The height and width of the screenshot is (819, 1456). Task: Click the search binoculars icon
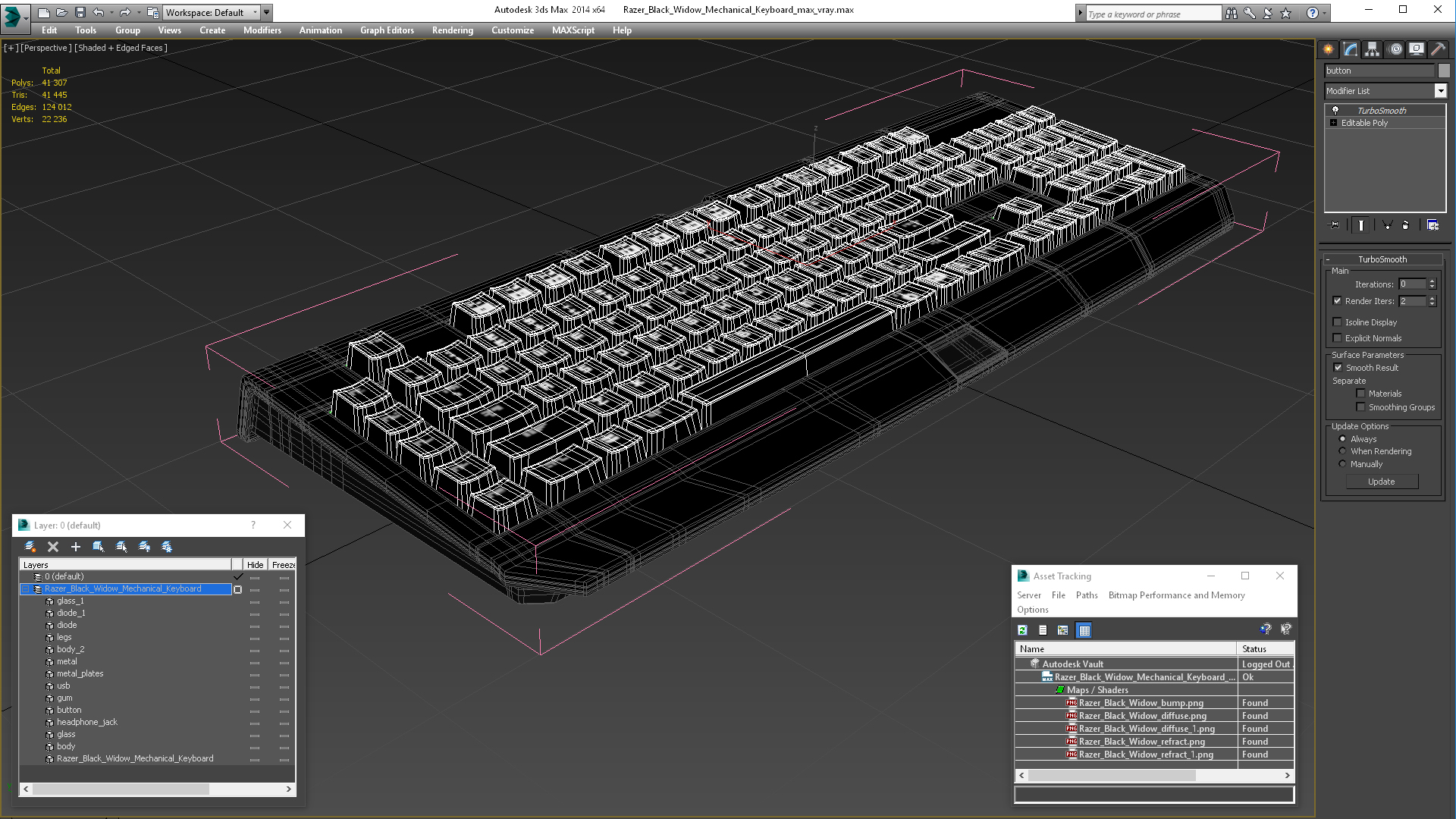[x=1231, y=13]
